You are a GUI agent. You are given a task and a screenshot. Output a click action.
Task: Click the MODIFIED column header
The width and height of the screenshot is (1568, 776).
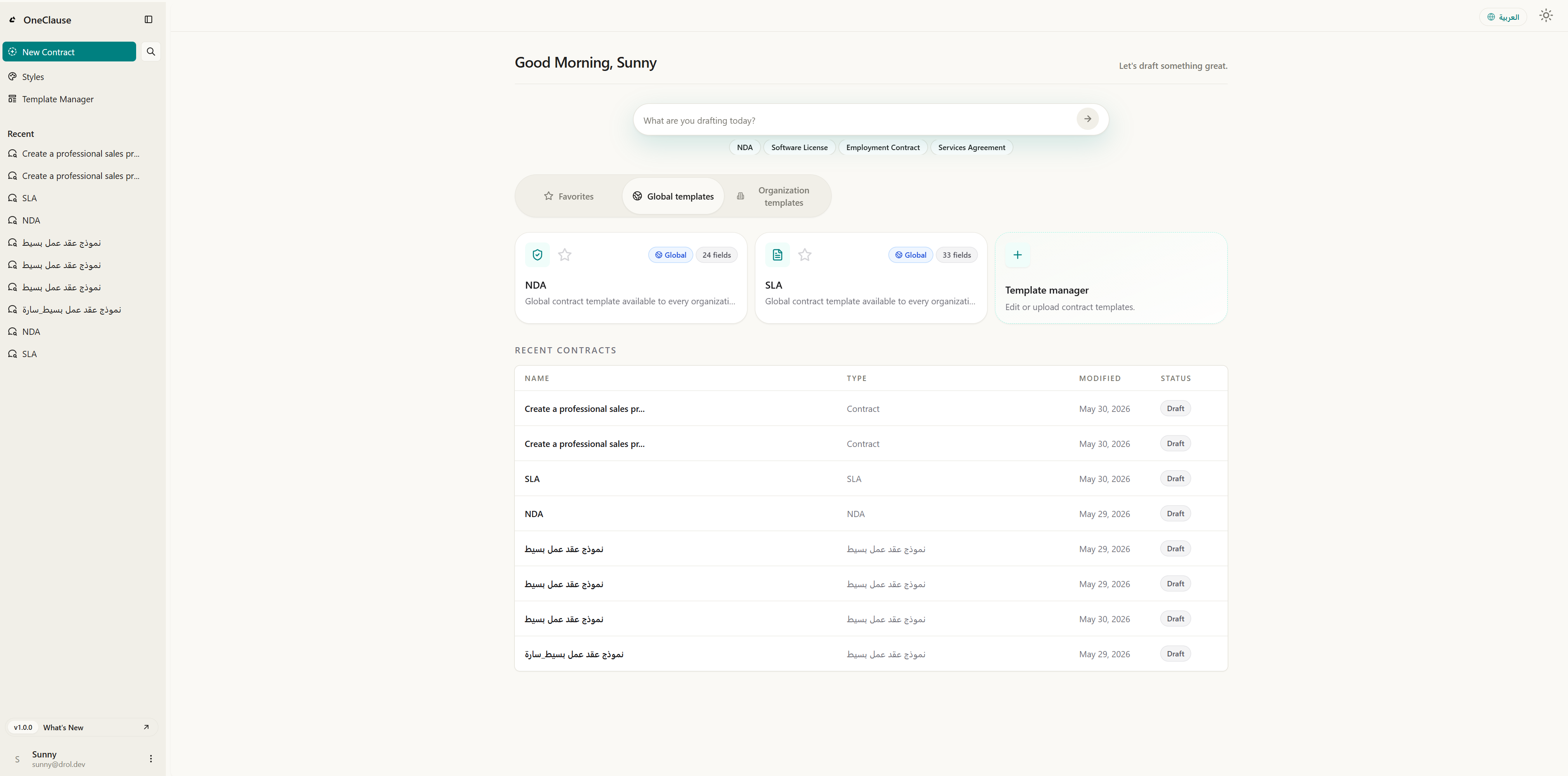click(x=1099, y=379)
